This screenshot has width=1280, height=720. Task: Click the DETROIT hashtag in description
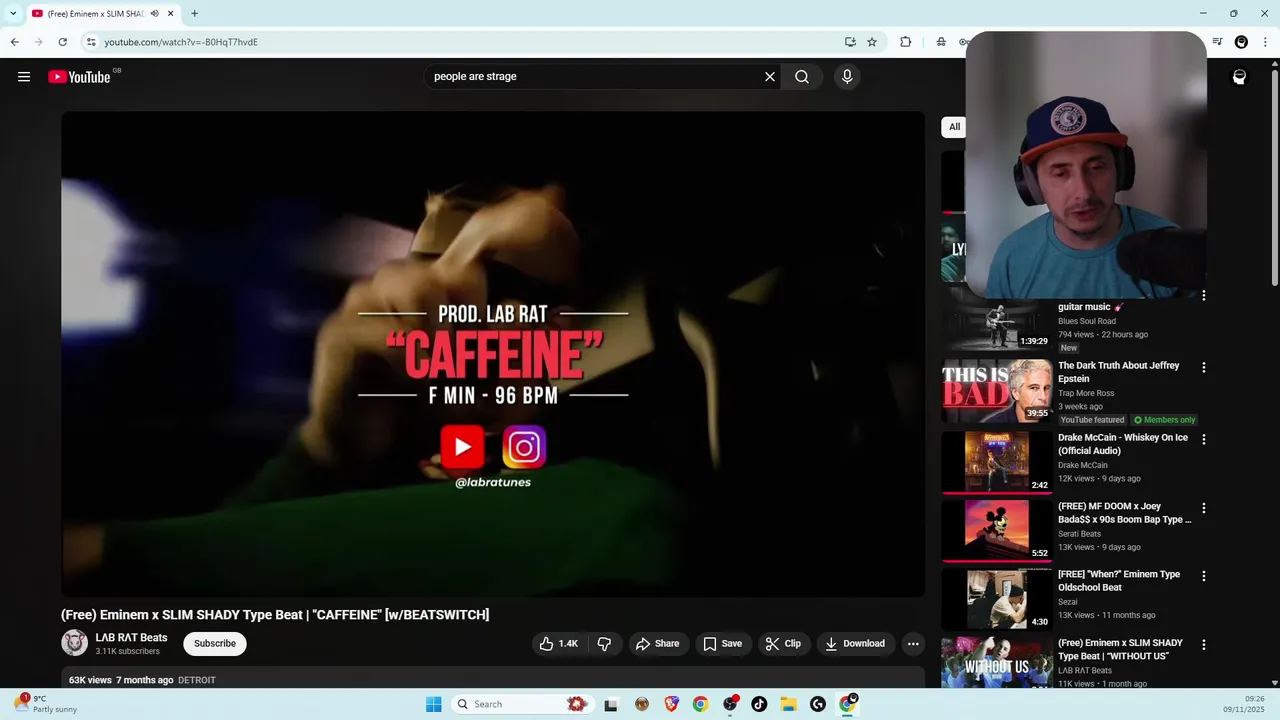pos(197,680)
